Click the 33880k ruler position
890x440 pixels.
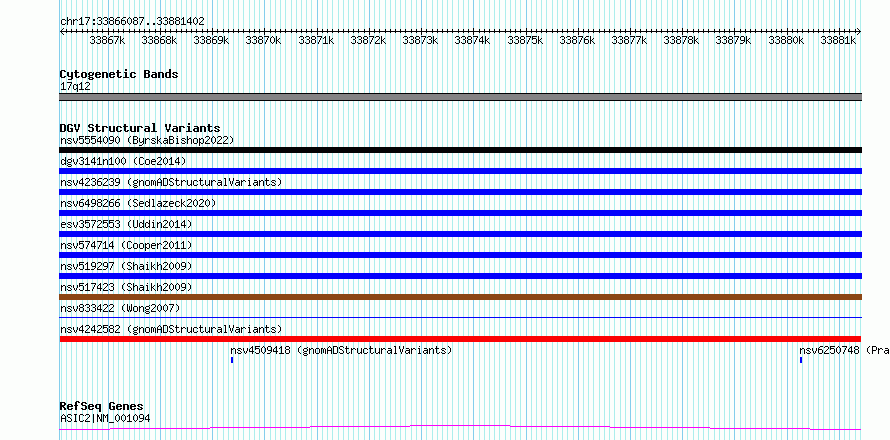point(786,40)
